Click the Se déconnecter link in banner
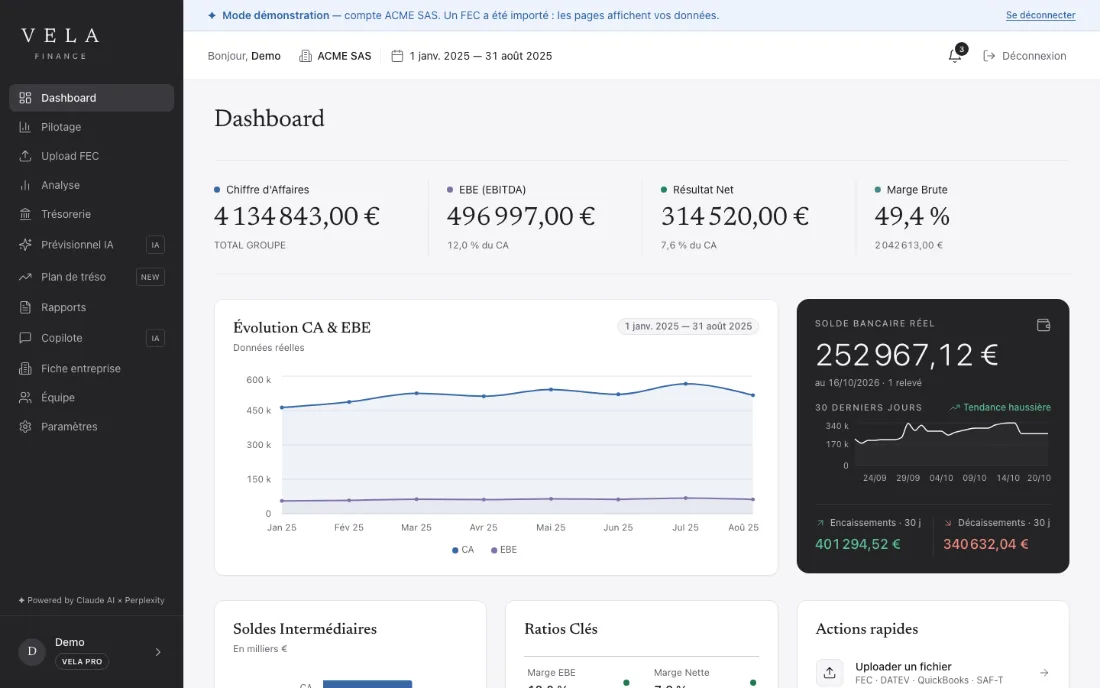Viewport: 1100px width, 688px height. click(x=1040, y=15)
